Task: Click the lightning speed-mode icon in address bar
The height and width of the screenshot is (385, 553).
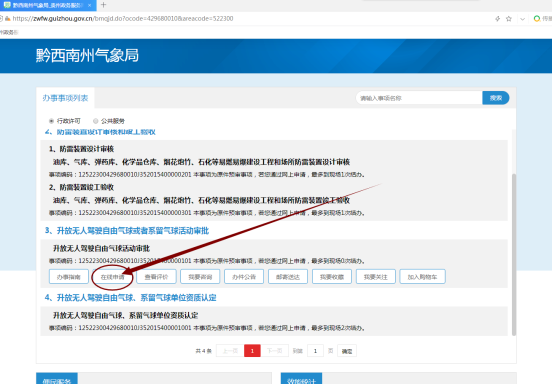Action: 498,19
